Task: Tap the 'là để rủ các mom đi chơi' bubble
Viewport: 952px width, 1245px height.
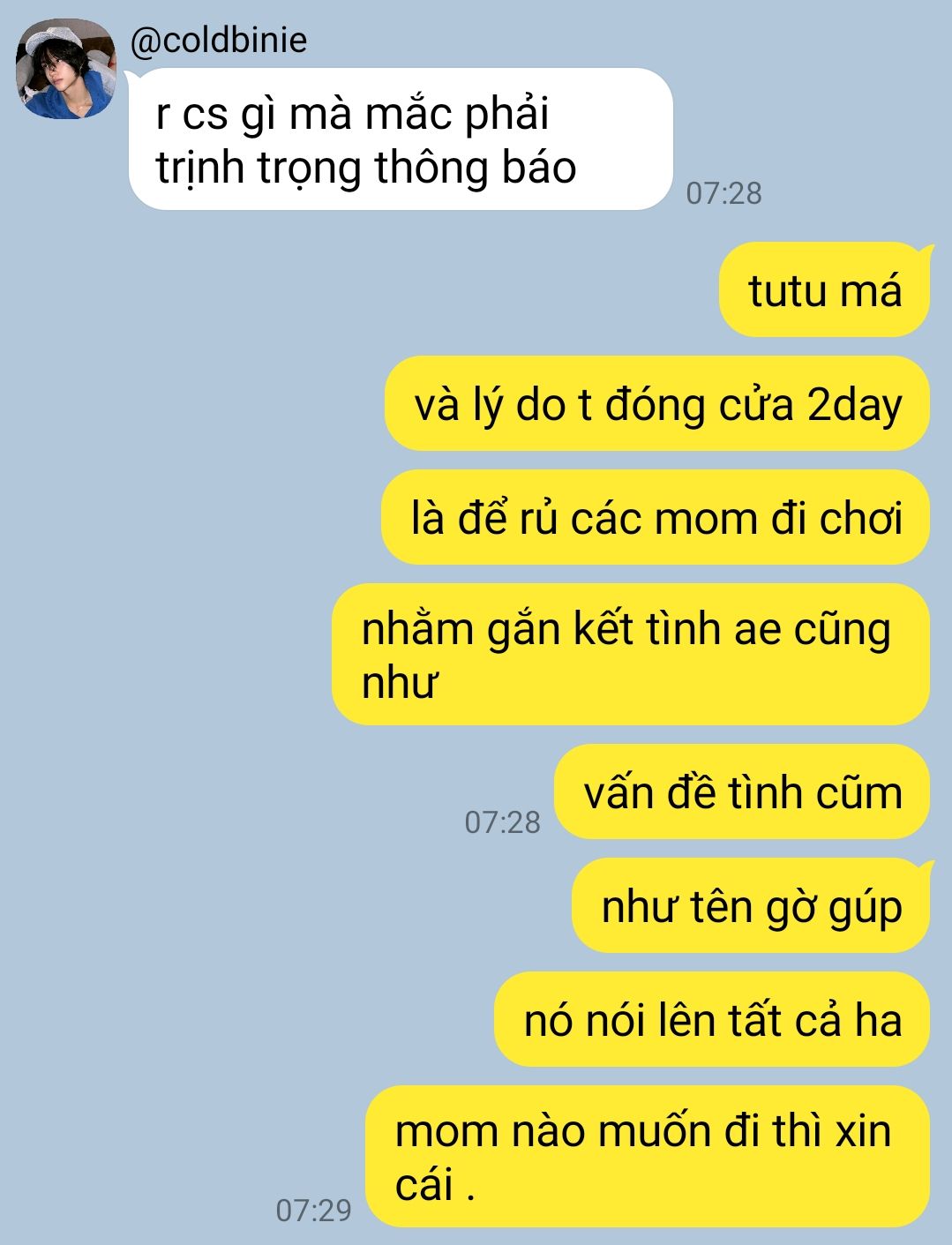Action: tap(656, 518)
